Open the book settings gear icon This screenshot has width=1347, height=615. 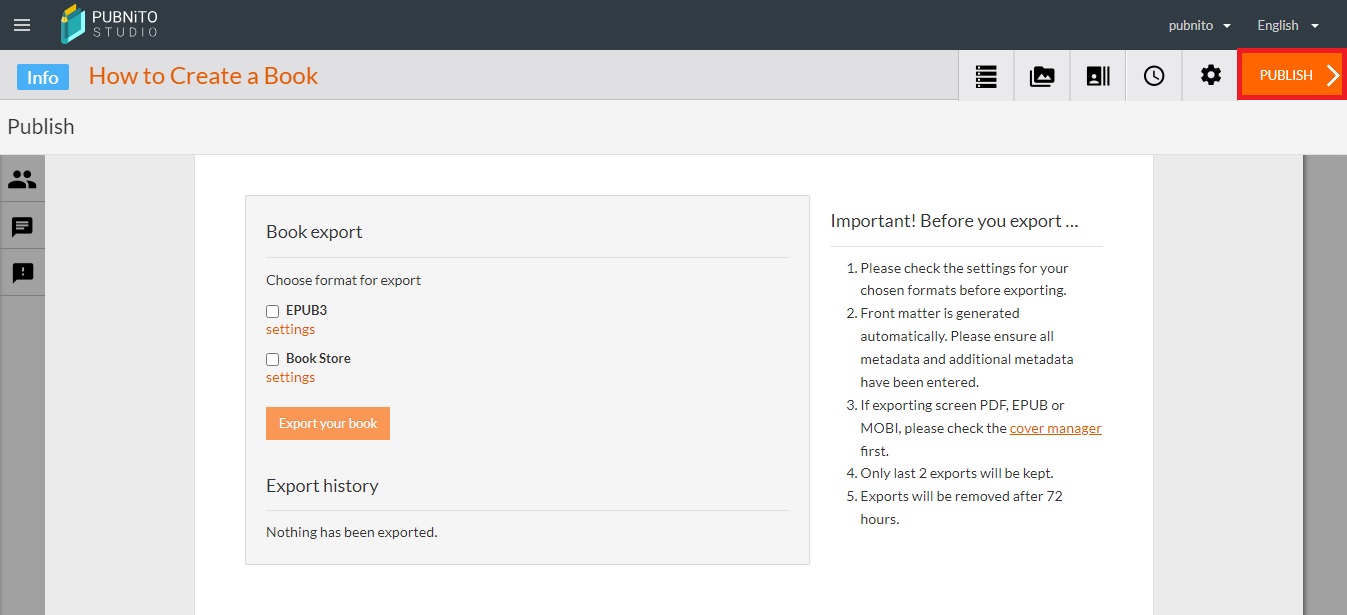1210,76
